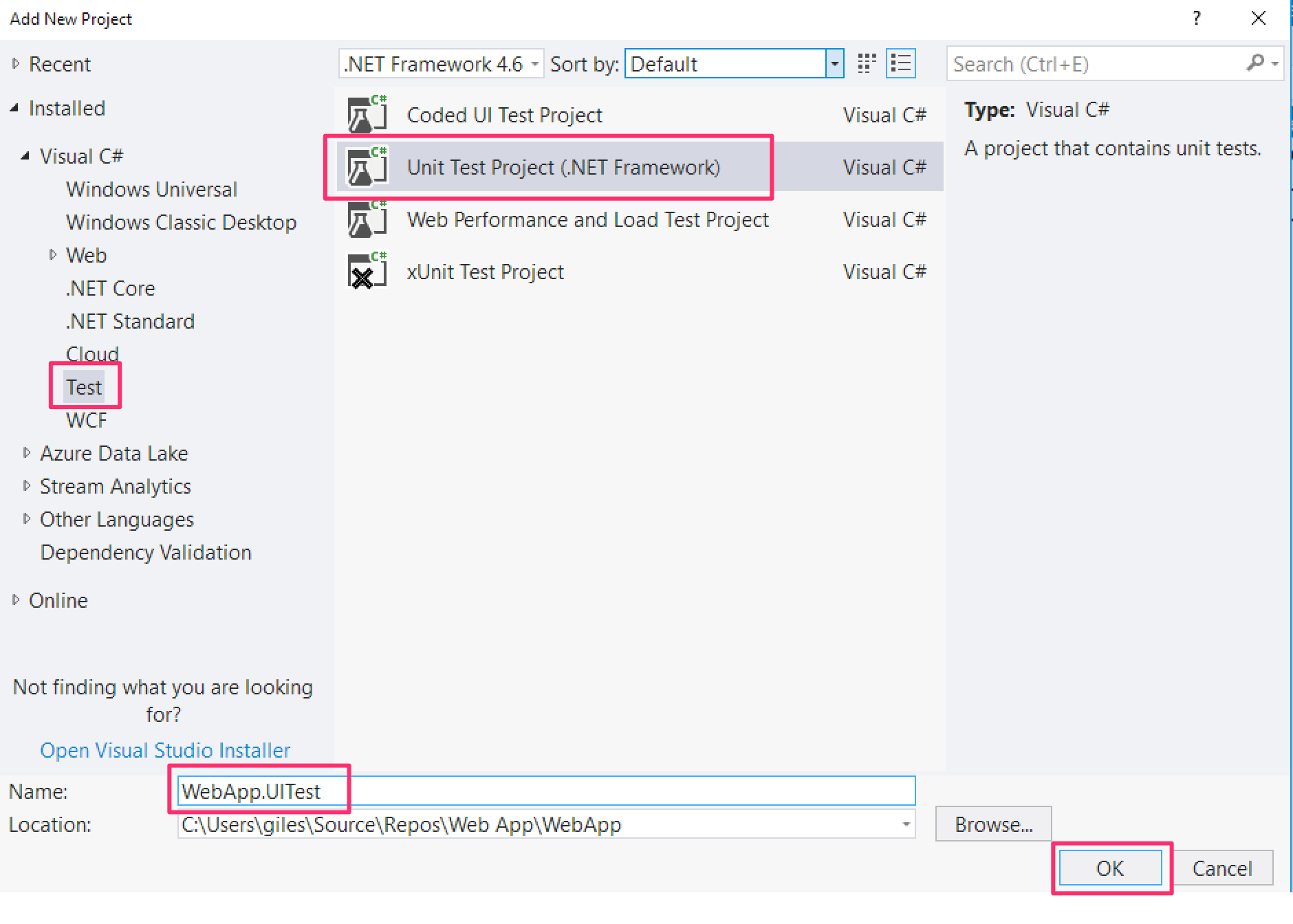Click the search magnifier icon
Viewport: 1293px width, 924px height.
point(1255,63)
